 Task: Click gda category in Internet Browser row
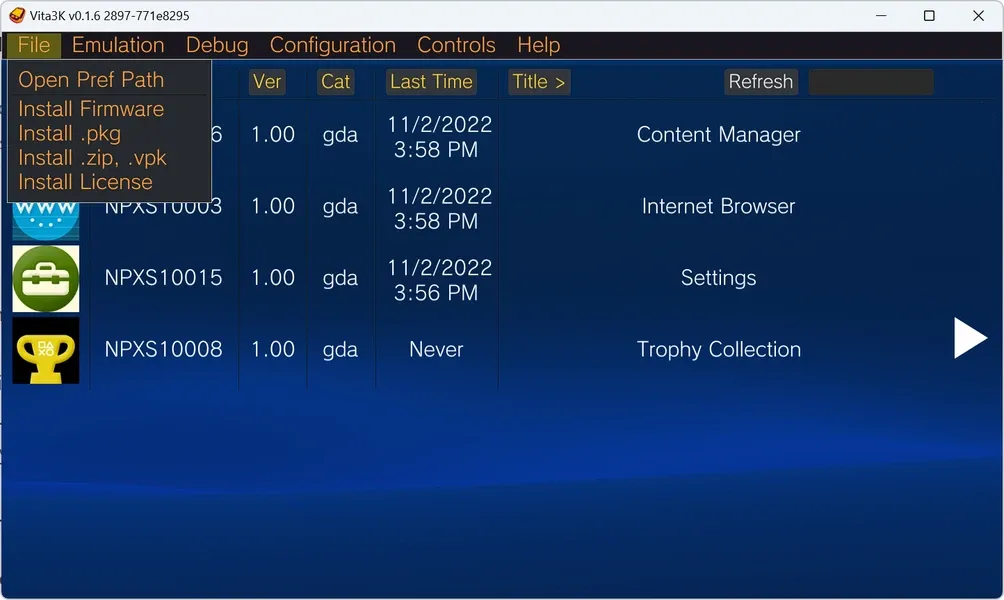[x=340, y=207]
